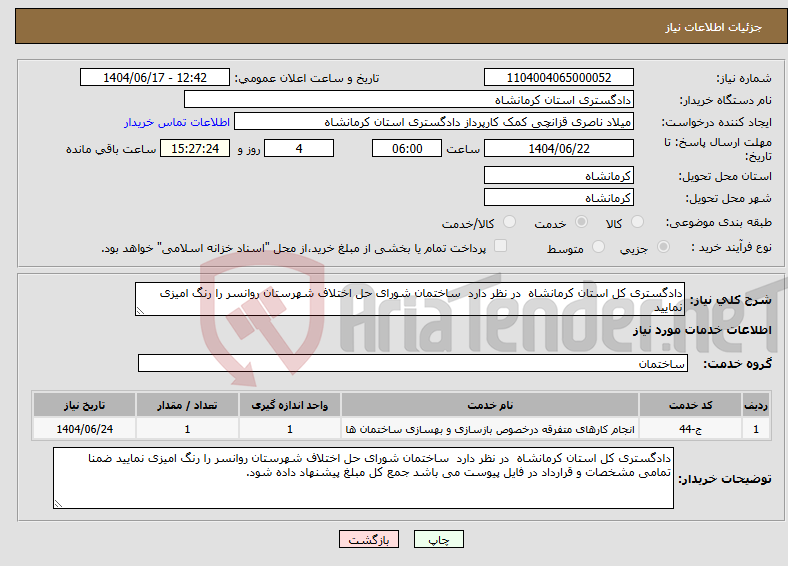Click the جزئیات اطلاعات نیاز header title

(x=714, y=27)
